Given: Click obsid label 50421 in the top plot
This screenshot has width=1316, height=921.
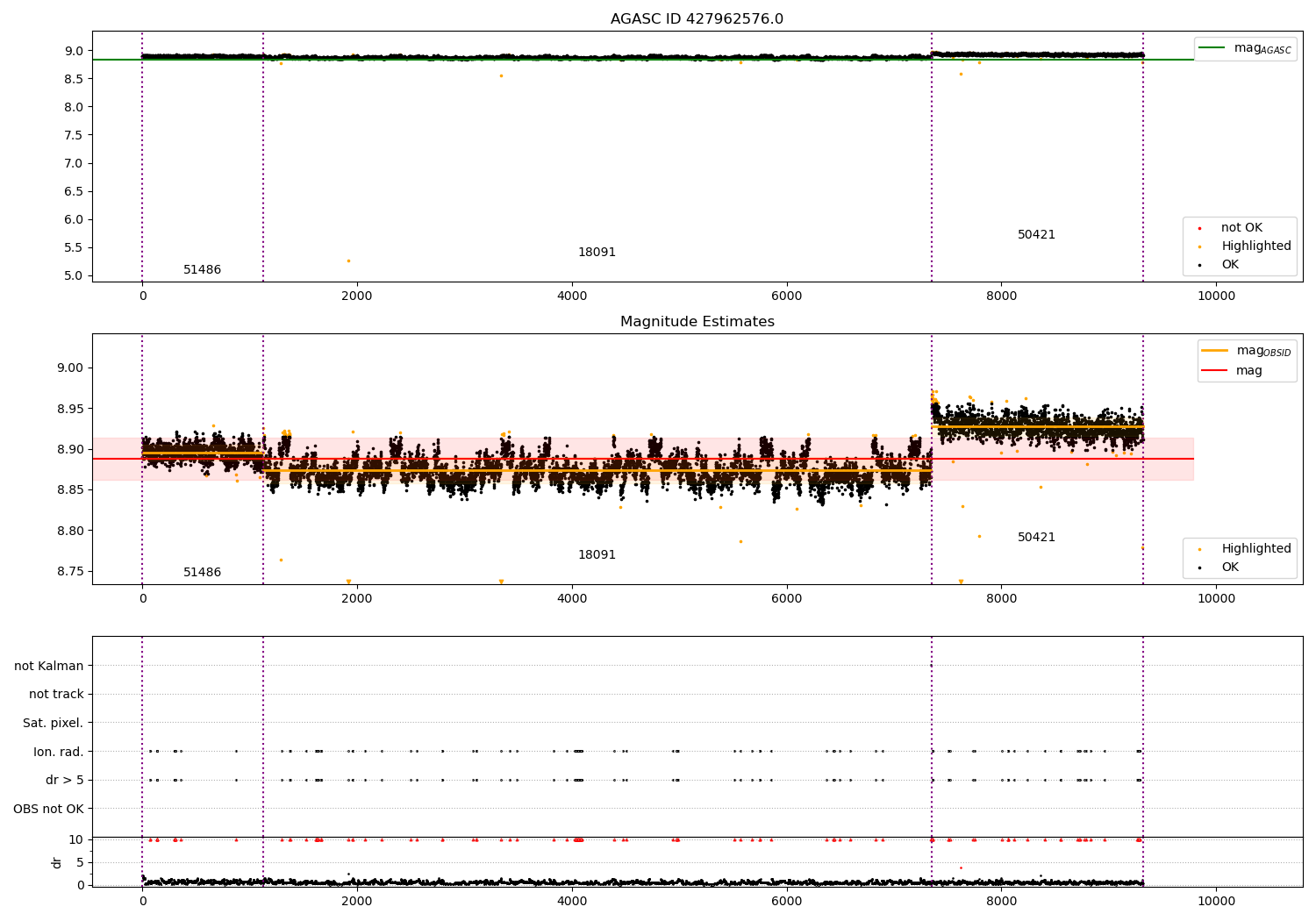Looking at the screenshot, I should click(x=1036, y=235).
